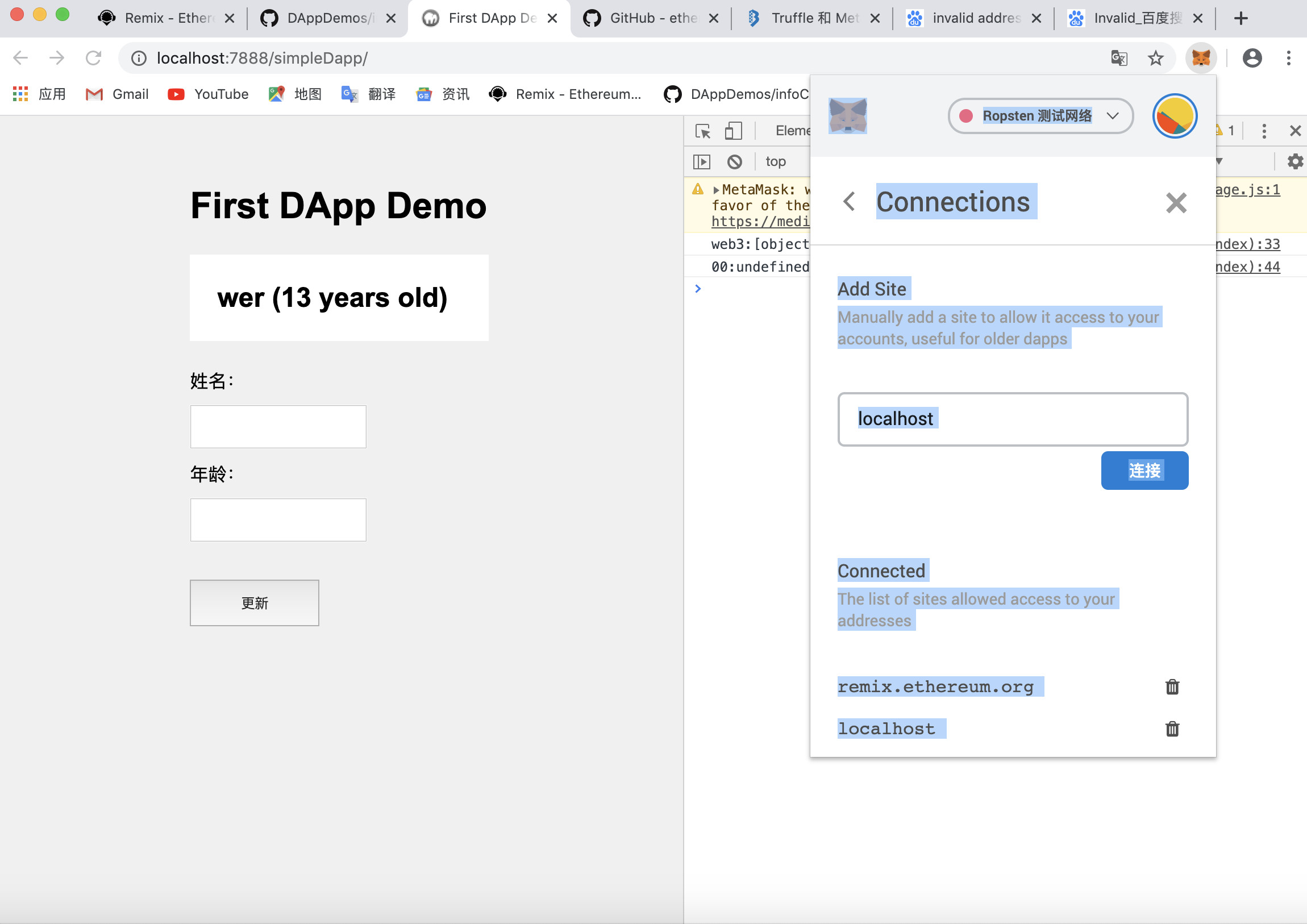Switch to the DAppDemos GitHub tab
This screenshot has height=924, width=1307.
point(327,19)
